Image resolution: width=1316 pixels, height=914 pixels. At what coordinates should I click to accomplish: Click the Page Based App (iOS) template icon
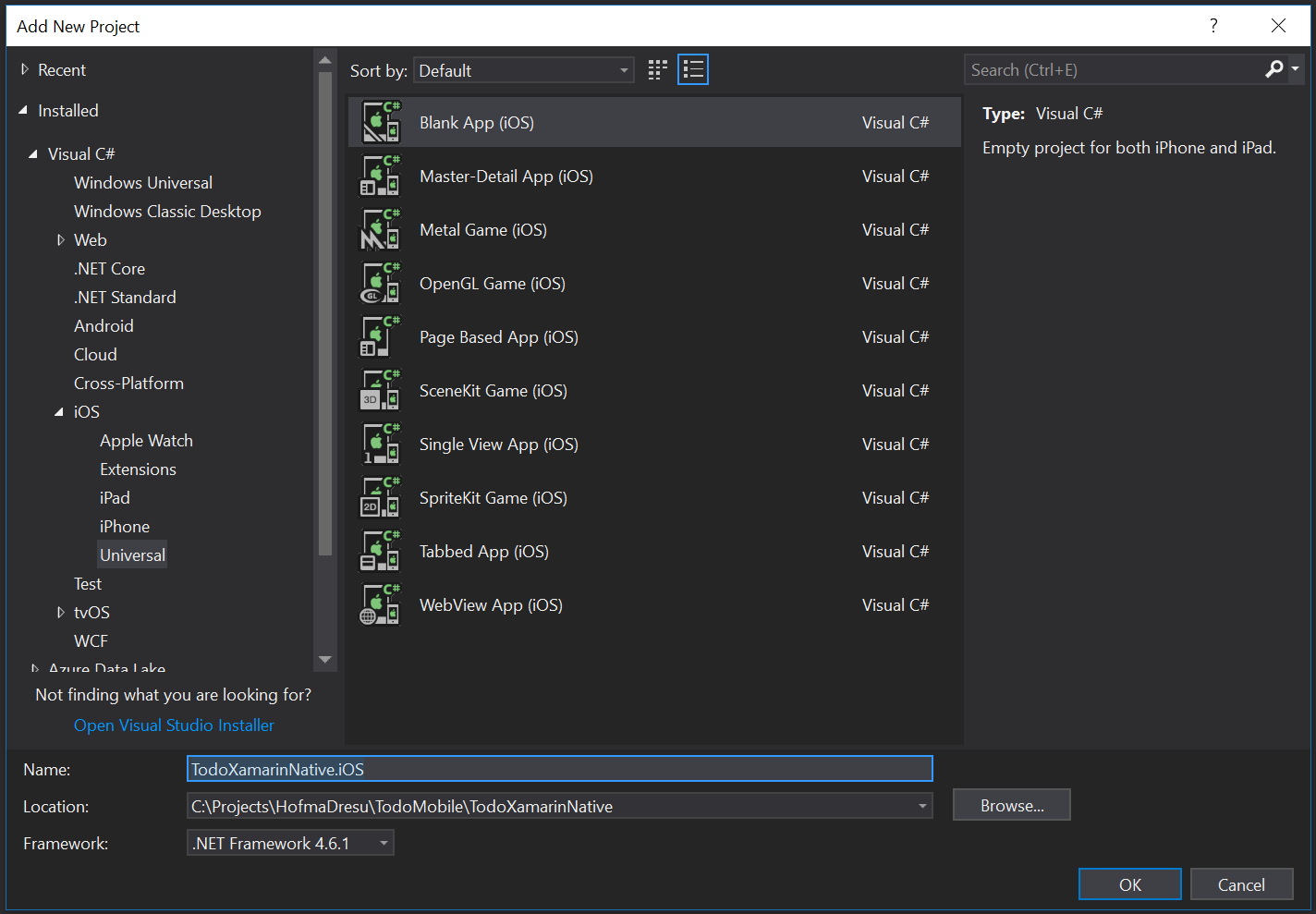click(x=380, y=337)
